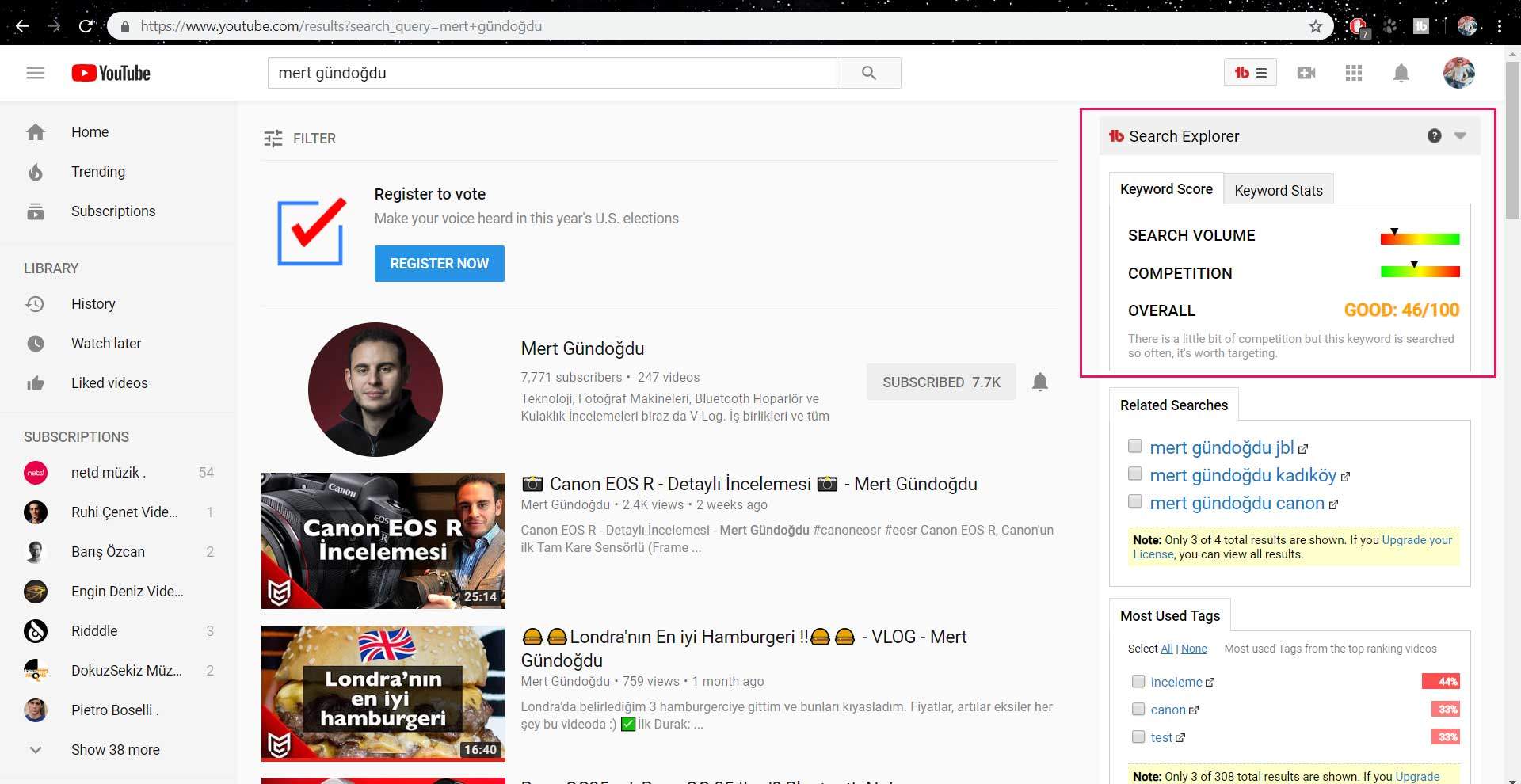Open Londra'nın En iyi Hamburgeri video title

(x=744, y=649)
